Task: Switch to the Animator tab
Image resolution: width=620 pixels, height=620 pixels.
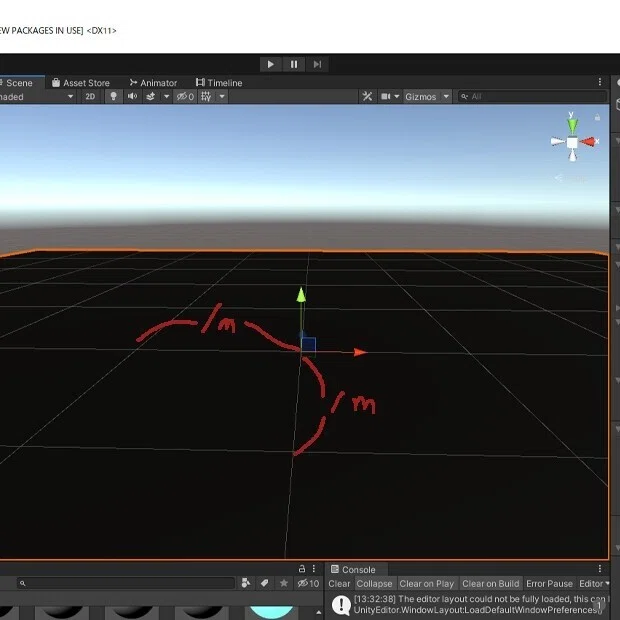Action: pos(153,83)
